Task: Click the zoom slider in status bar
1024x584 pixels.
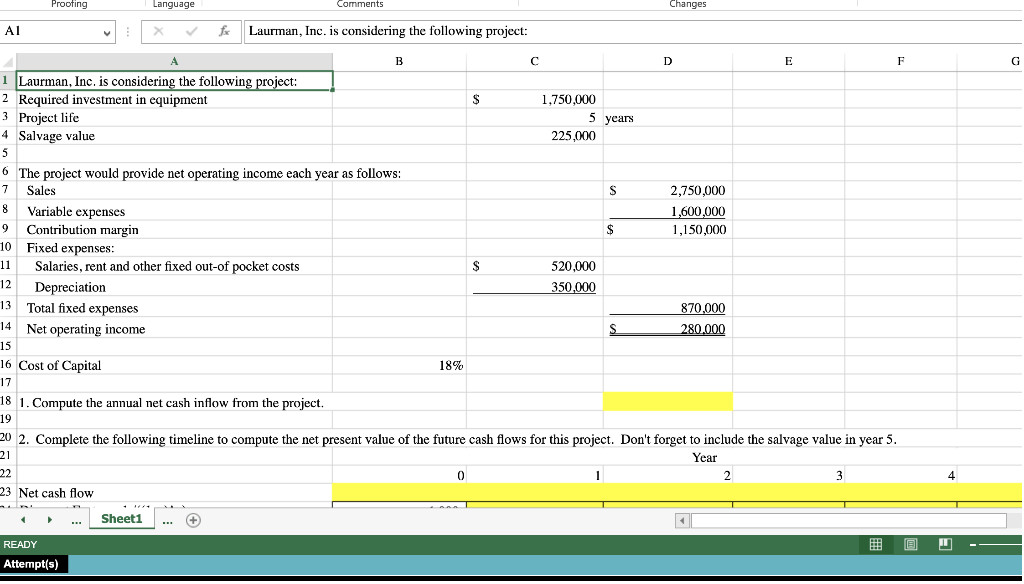Action: (x=1000, y=544)
